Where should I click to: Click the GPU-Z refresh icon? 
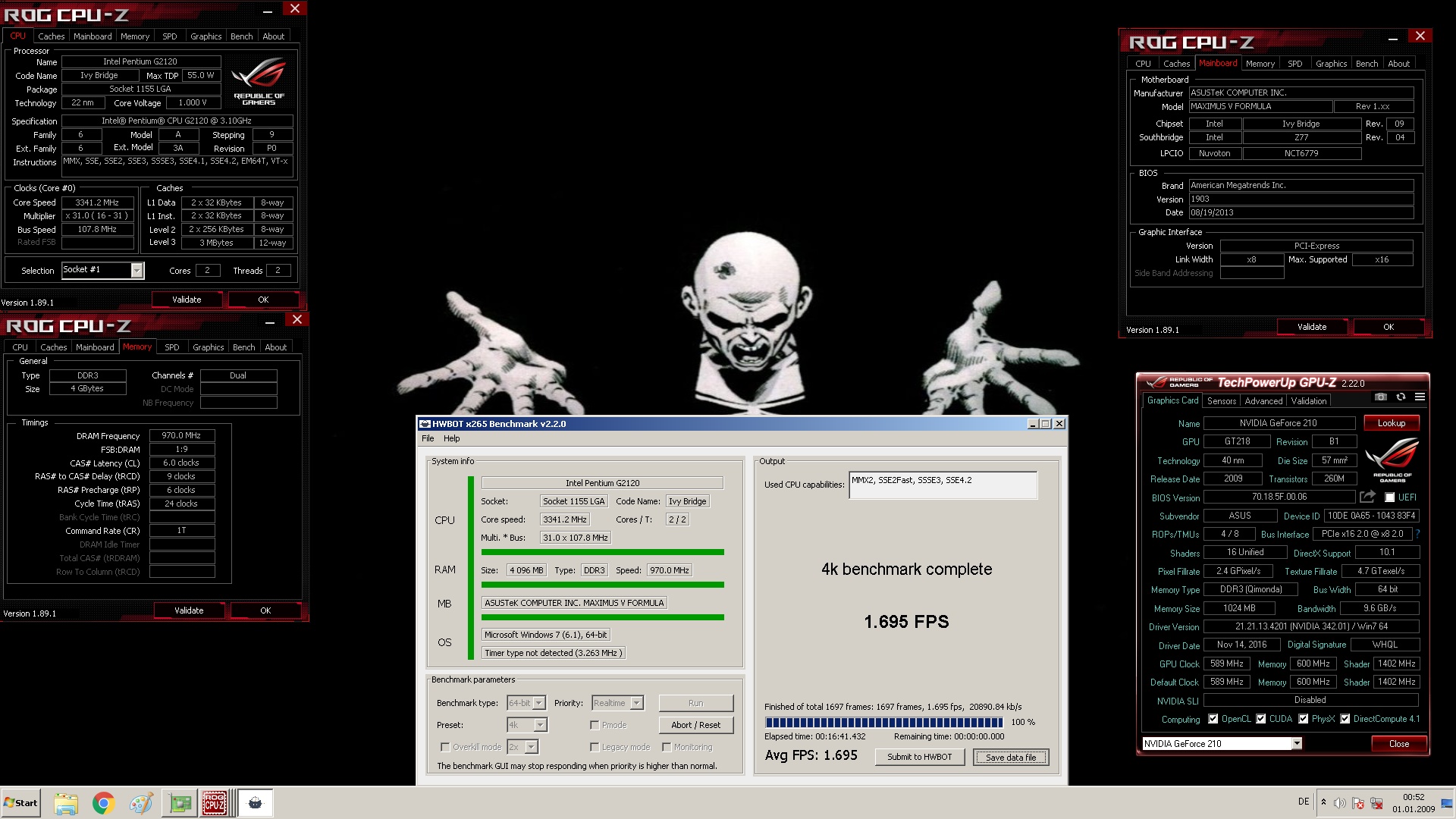(x=1401, y=397)
